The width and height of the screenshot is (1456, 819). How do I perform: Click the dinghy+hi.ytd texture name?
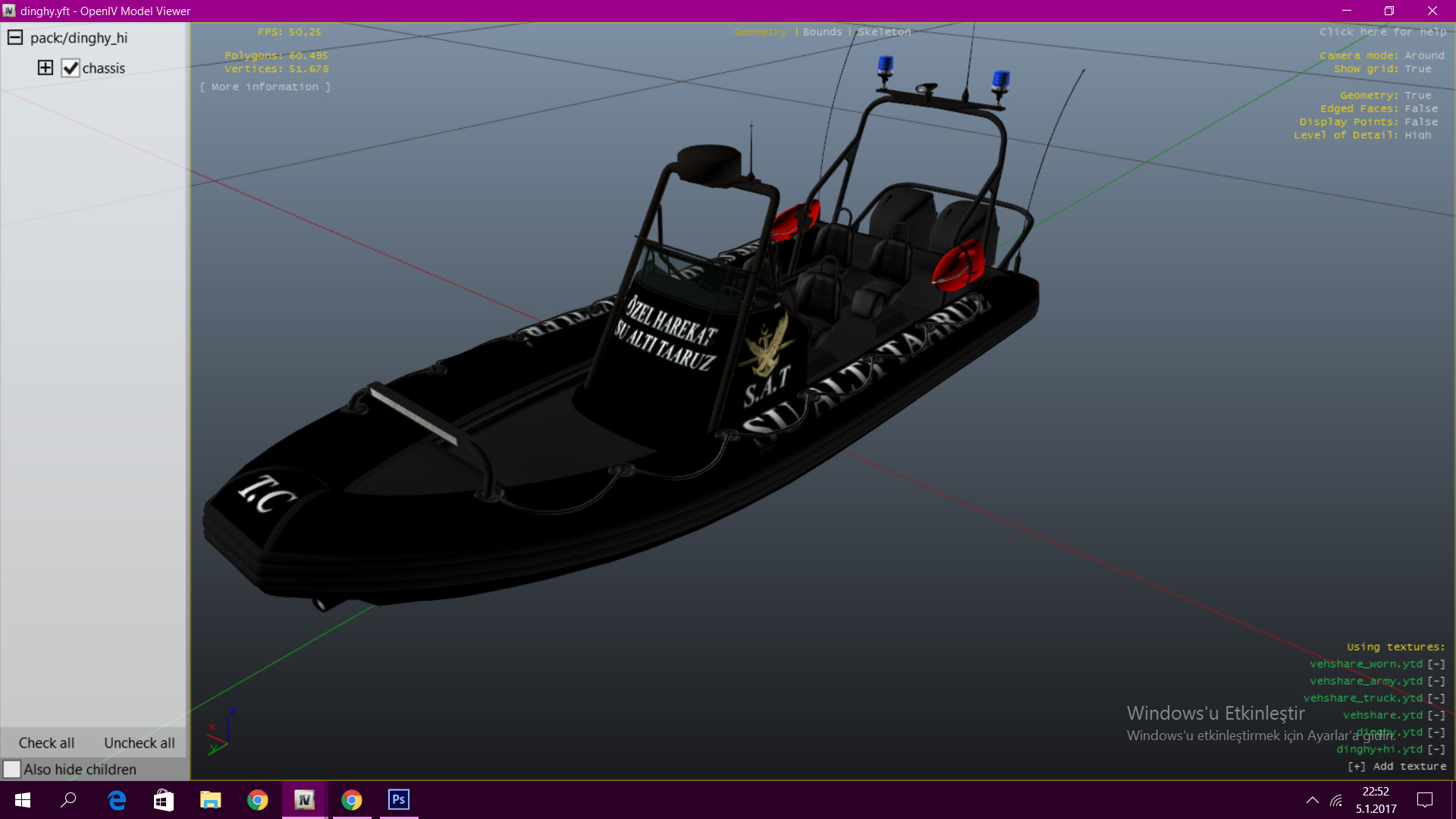(1379, 749)
